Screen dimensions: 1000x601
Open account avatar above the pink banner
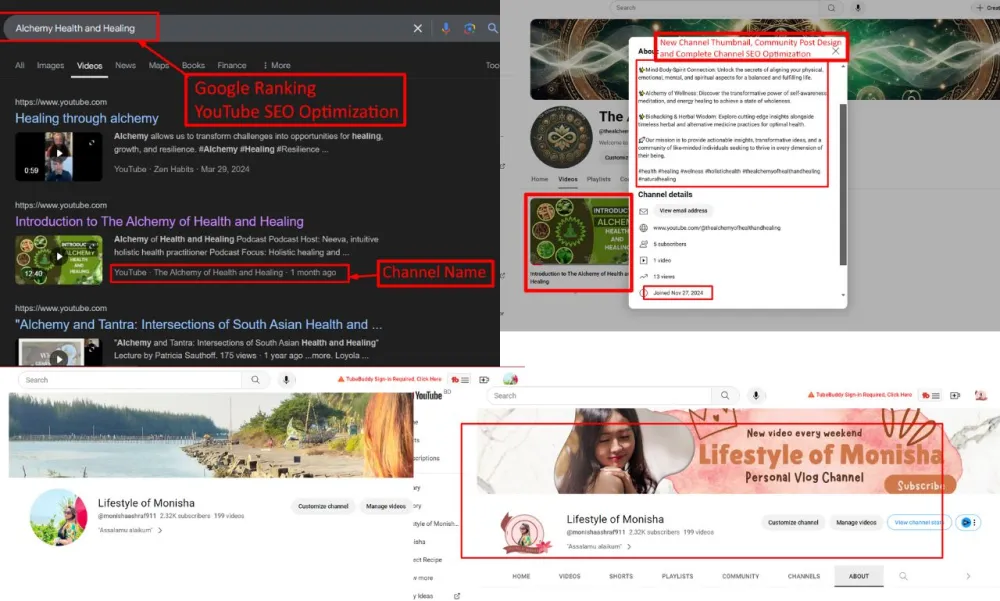pyautogui.click(x=981, y=396)
